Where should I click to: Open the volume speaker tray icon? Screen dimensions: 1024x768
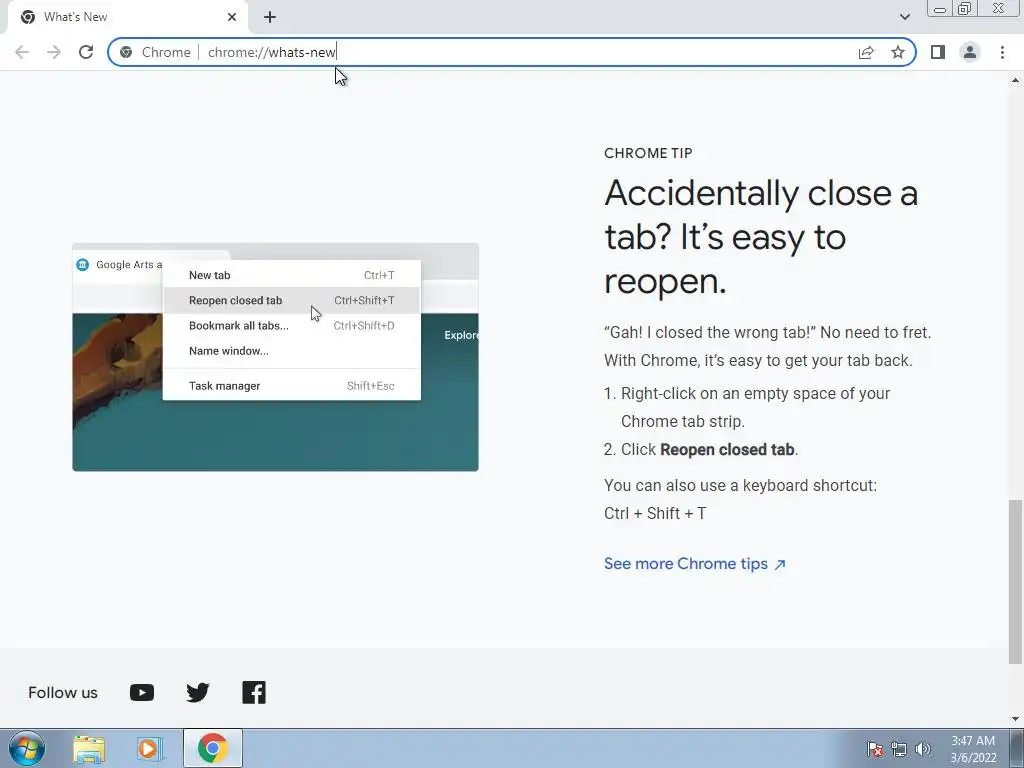coord(923,749)
